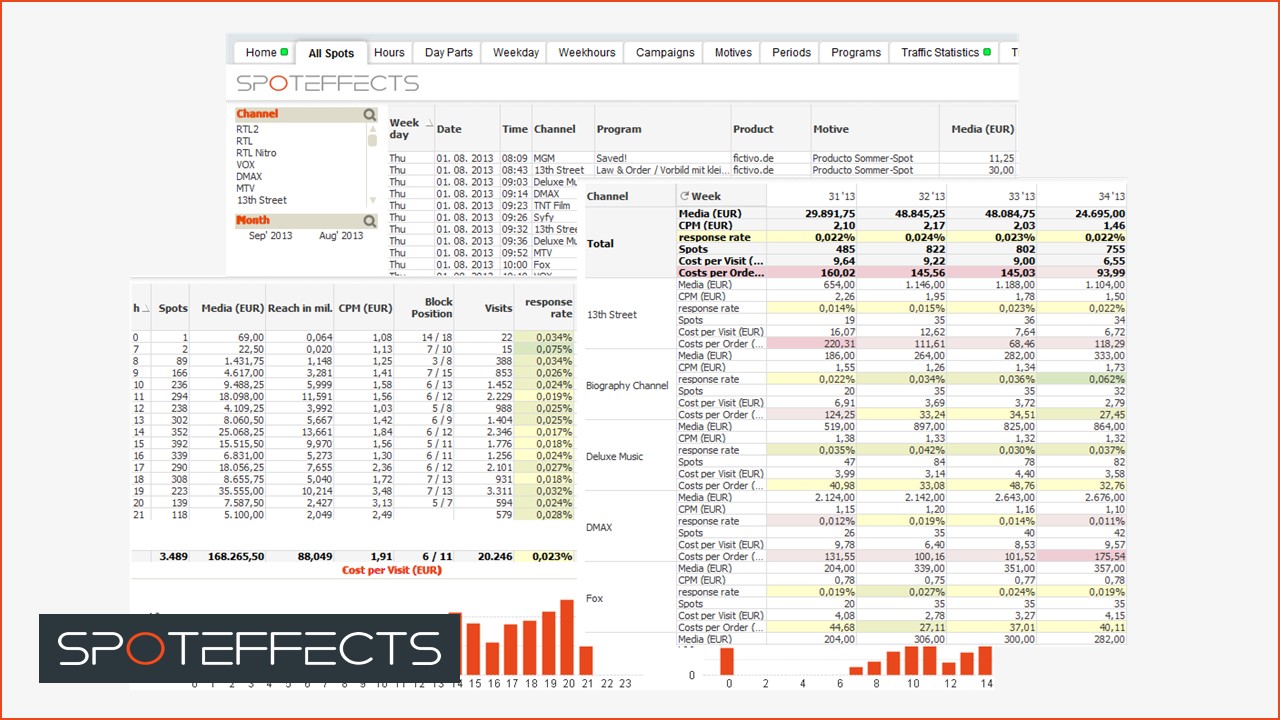Click the 175,54 DMAX cost per order cell
Viewport: 1280px width, 720px height.
click(1082, 557)
